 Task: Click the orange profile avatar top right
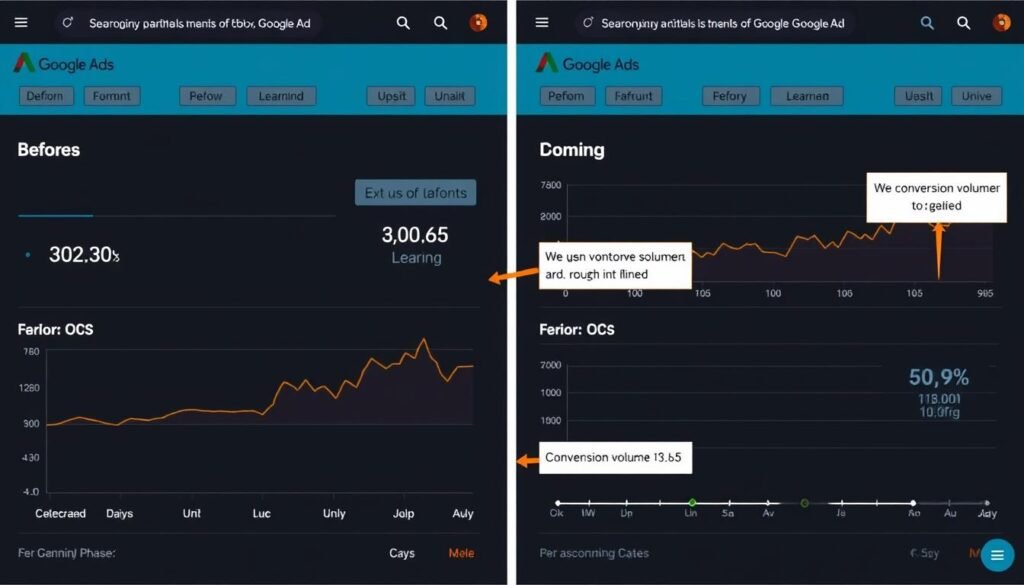[x=478, y=22]
